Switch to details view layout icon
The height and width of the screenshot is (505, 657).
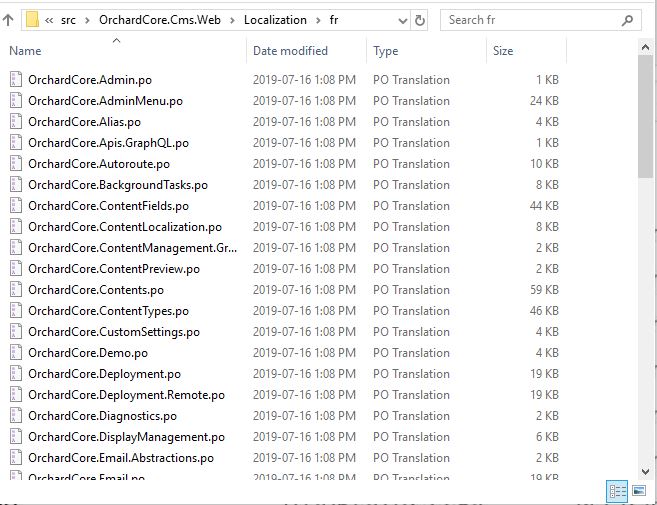click(x=618, y=491)
